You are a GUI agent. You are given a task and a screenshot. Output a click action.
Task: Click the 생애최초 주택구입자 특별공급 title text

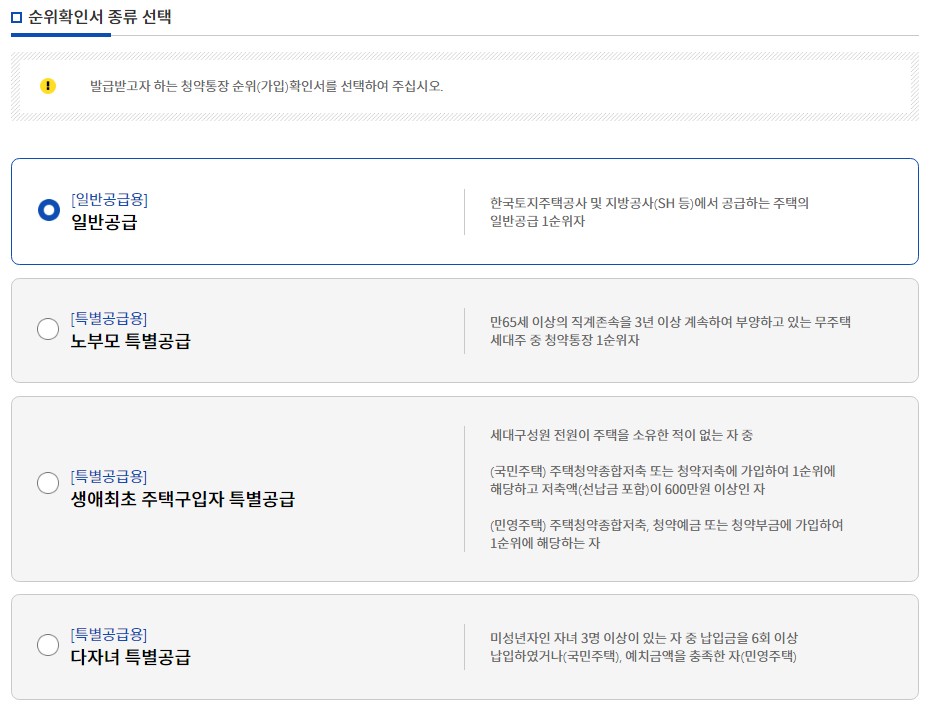[x=183, y=499]
